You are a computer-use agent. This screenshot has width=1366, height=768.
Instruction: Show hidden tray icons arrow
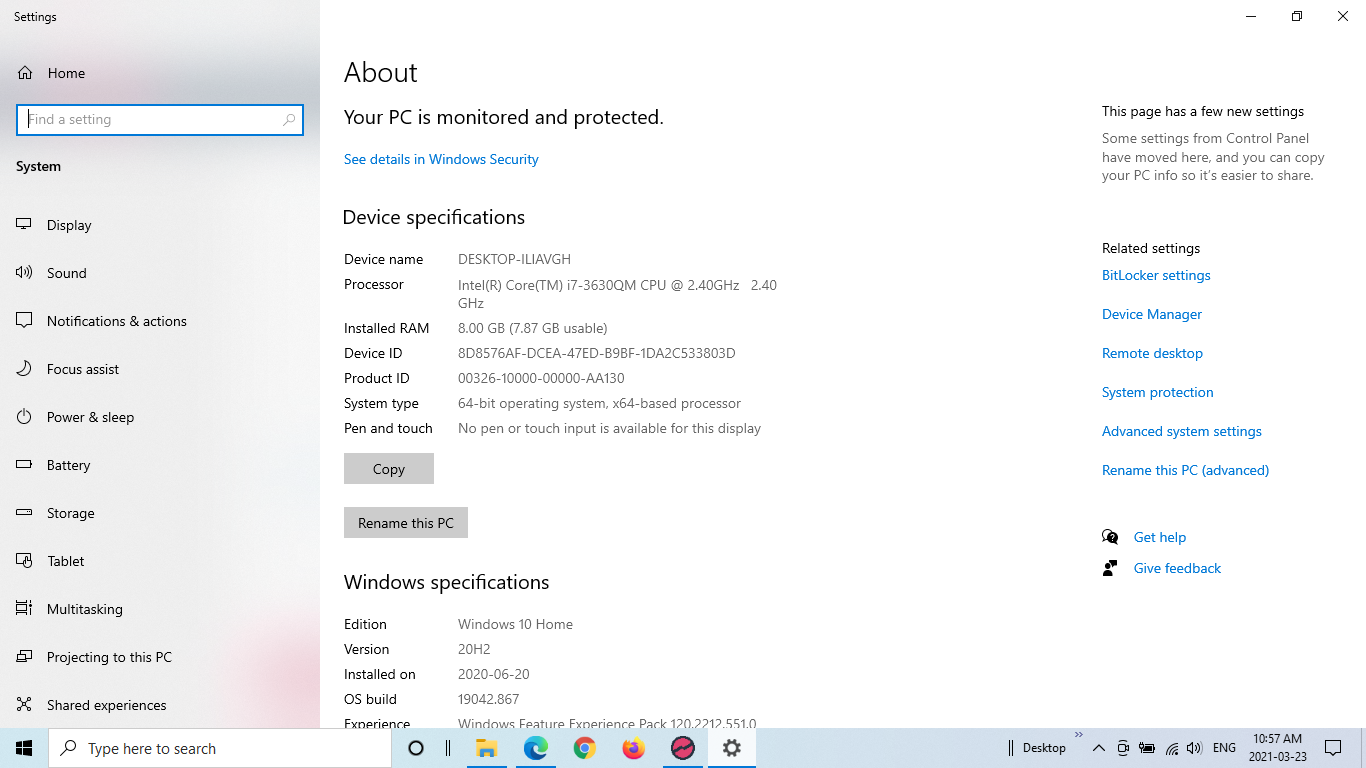[1098, 748]
